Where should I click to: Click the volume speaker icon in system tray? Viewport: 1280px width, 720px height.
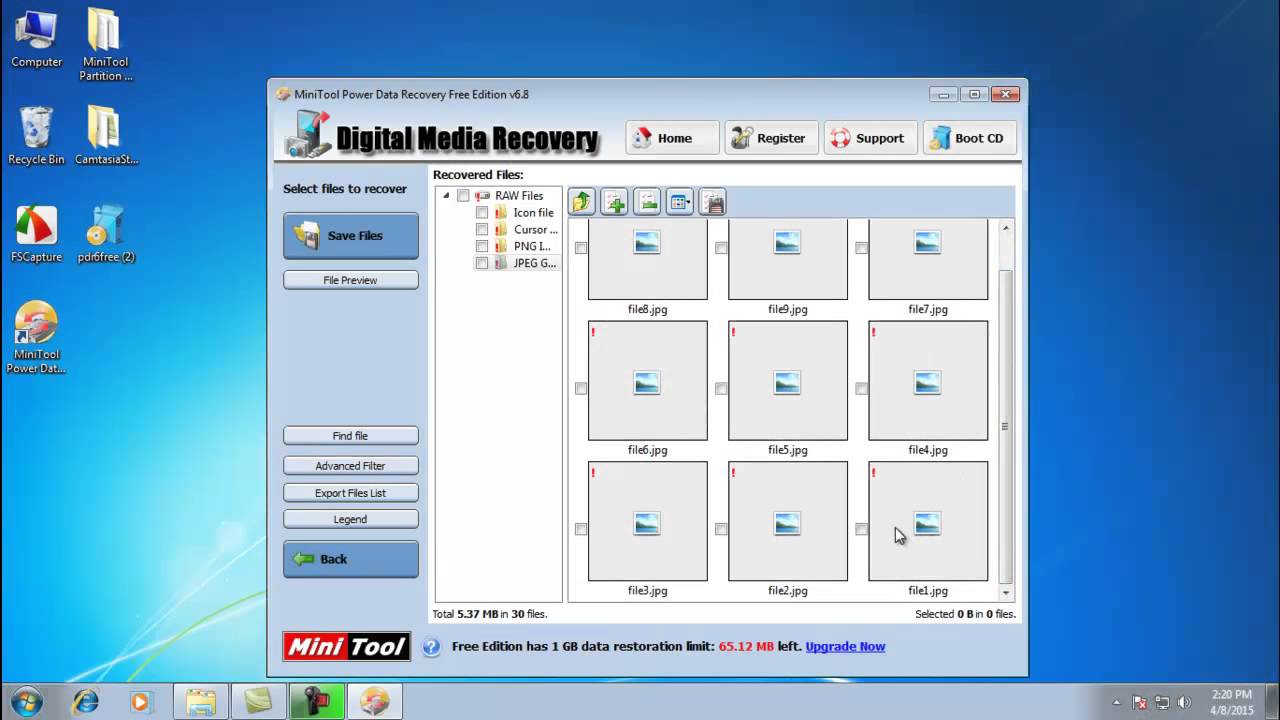[x=1185, y=702]
